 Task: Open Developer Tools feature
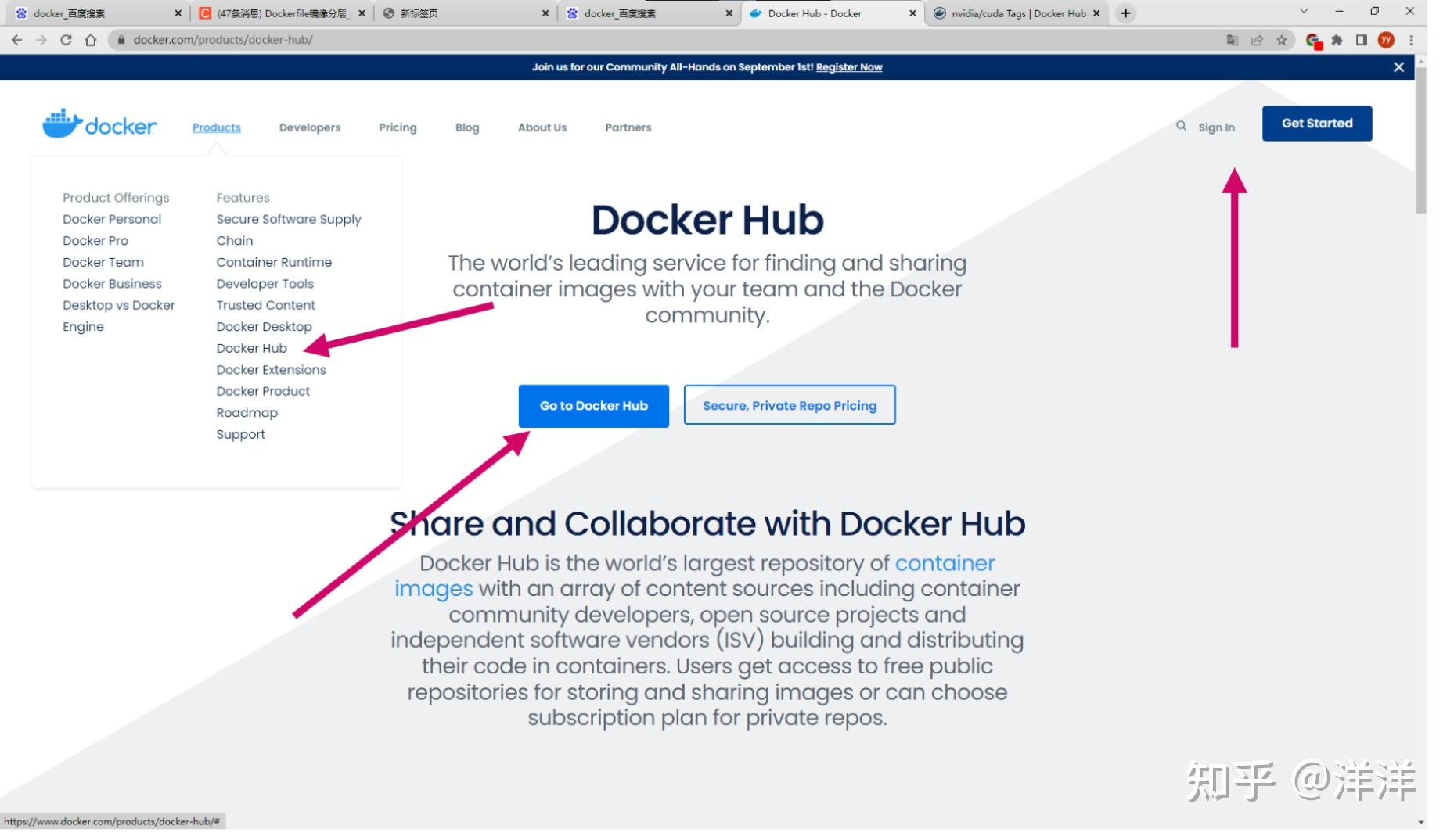tap(265, 284)
